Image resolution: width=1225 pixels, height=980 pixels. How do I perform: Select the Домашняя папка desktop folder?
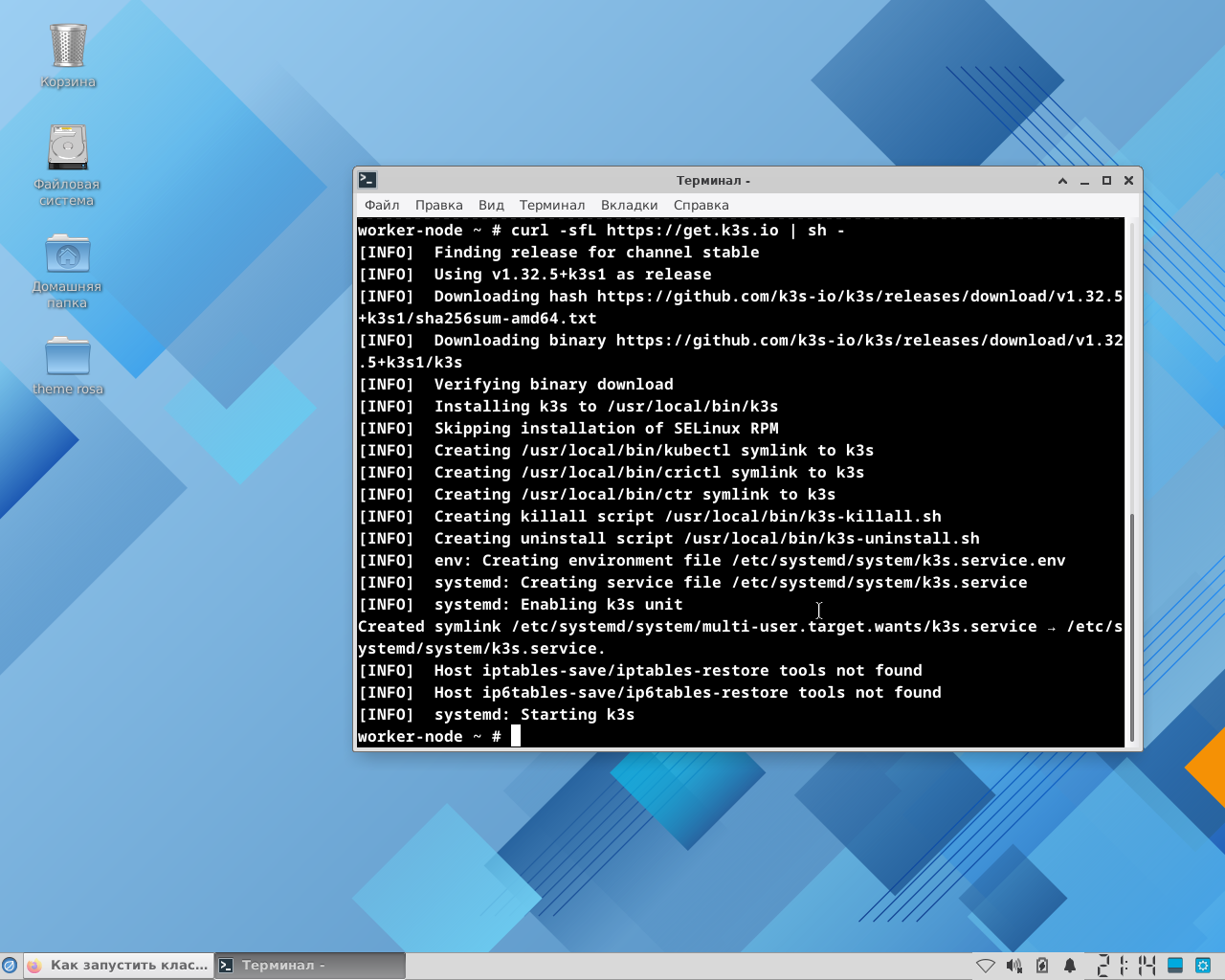click(67, 270)
